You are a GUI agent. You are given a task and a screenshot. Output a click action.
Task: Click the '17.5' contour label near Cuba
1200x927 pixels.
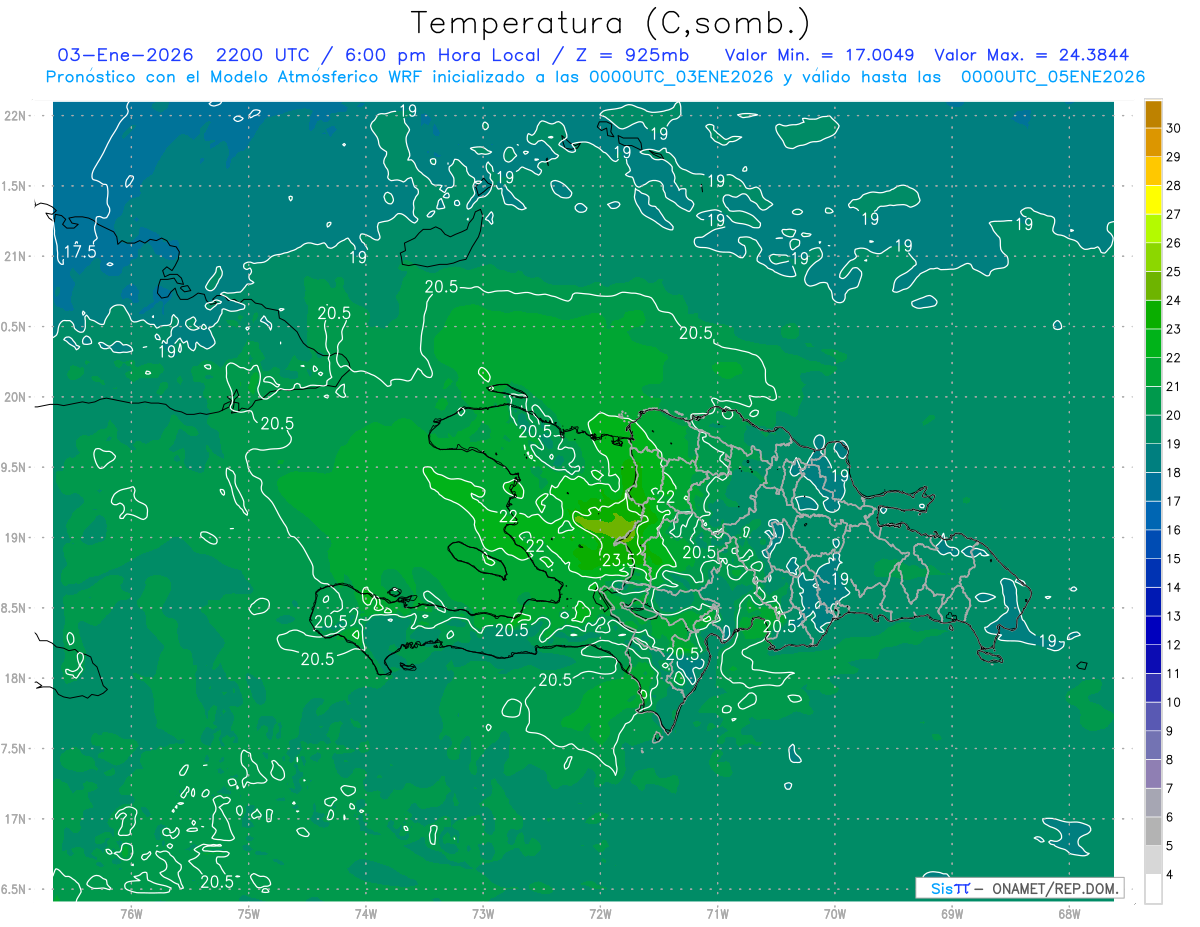(x=80, y=251)
